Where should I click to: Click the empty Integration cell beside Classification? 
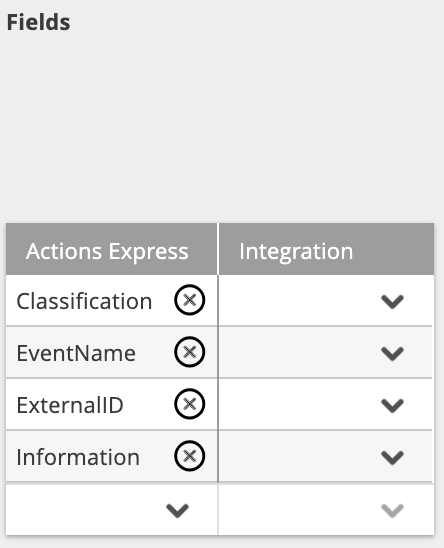tap(326, 301)
